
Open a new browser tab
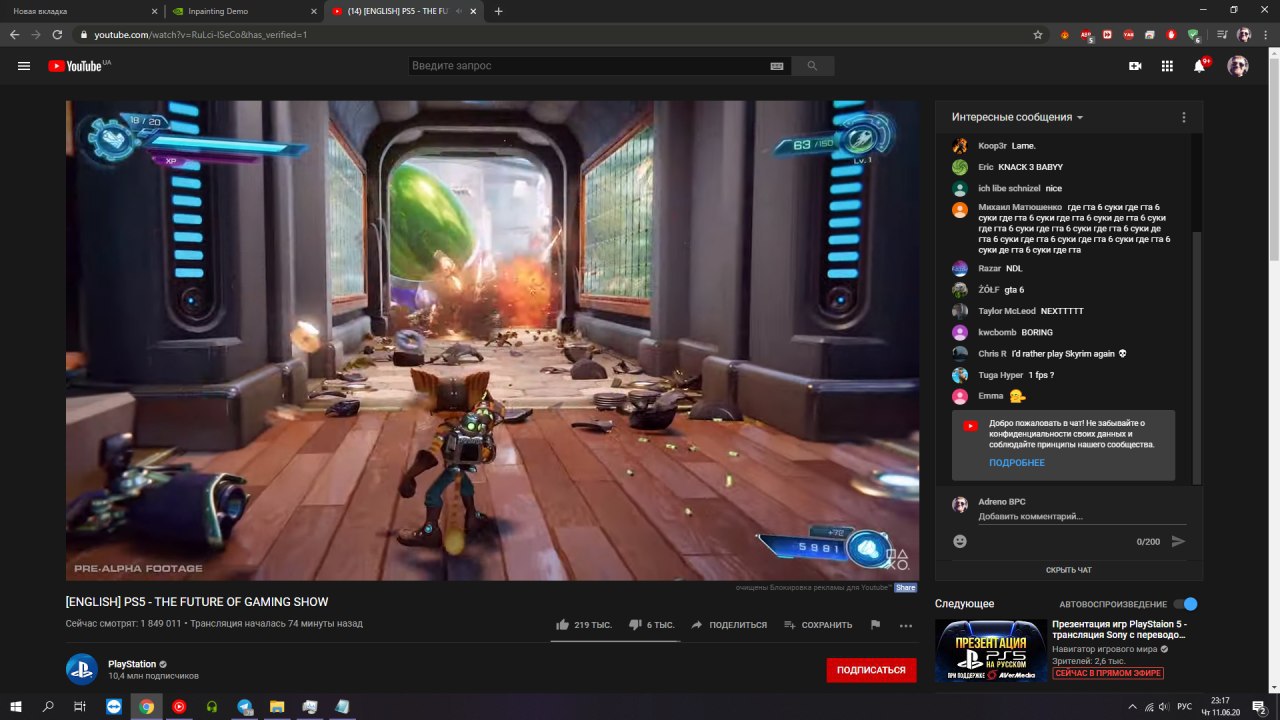pos(498,11)
